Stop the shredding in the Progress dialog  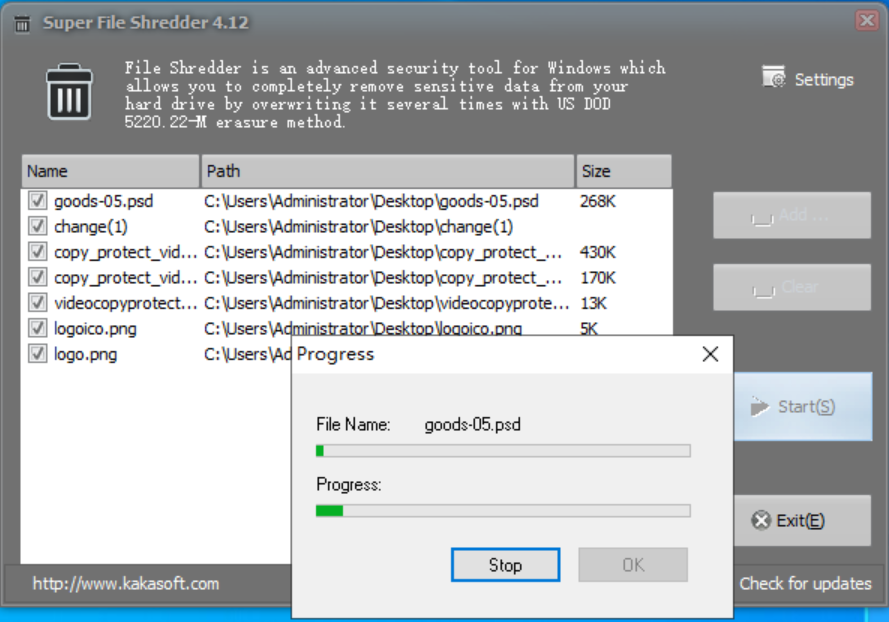pos(505,565)
